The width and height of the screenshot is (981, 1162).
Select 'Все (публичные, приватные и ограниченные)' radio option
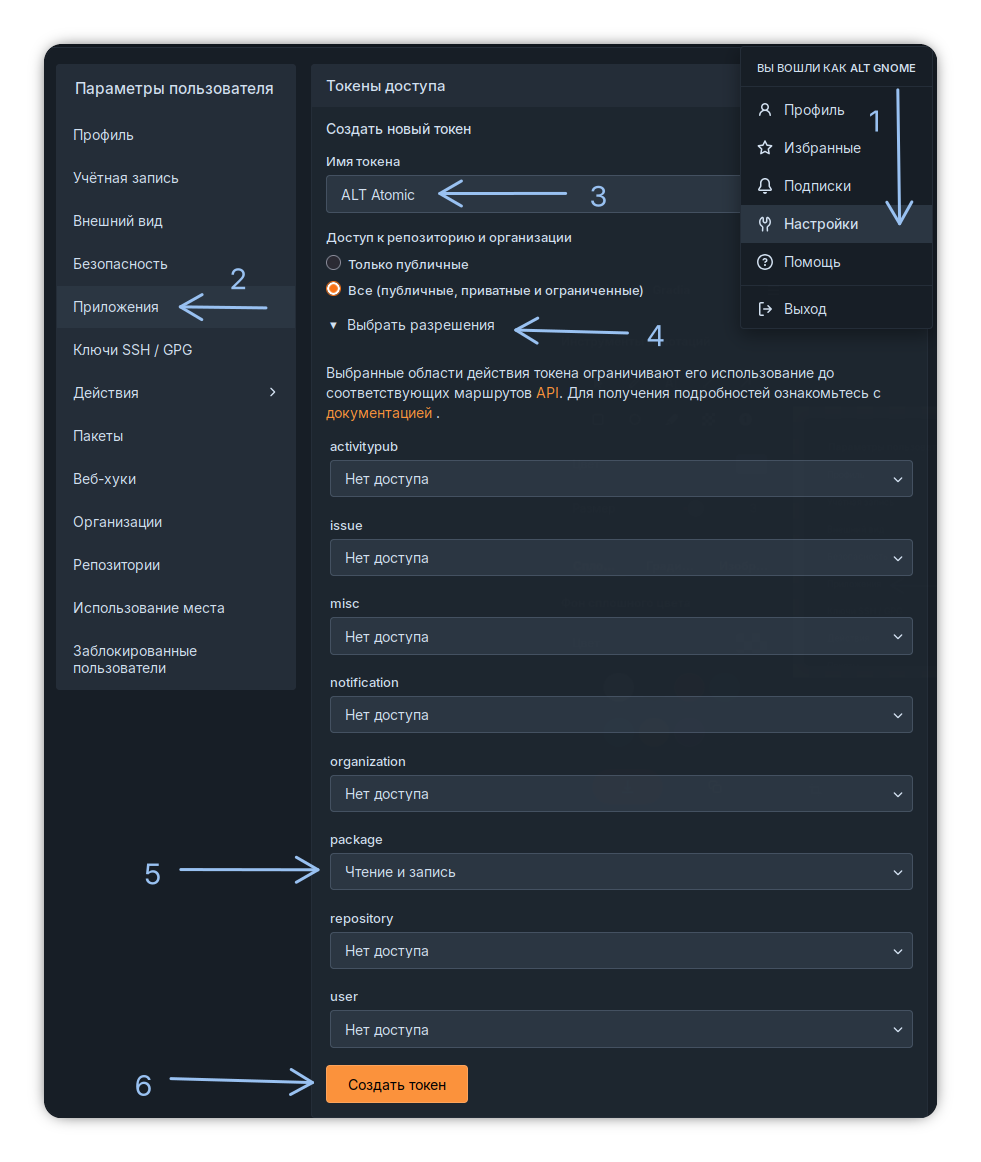coord(334,290)
